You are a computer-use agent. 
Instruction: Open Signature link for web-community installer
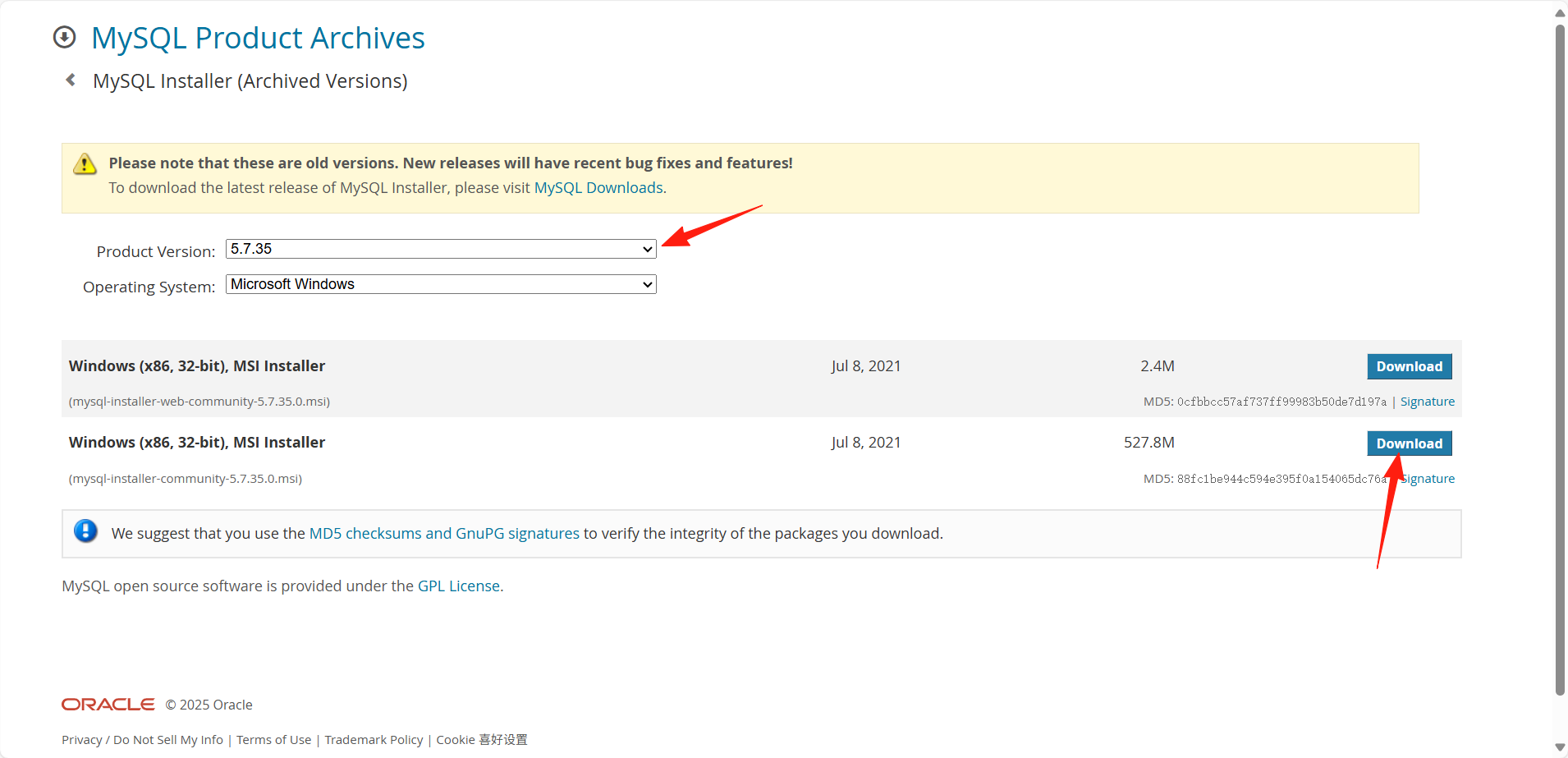click(x=1427, y=402)
